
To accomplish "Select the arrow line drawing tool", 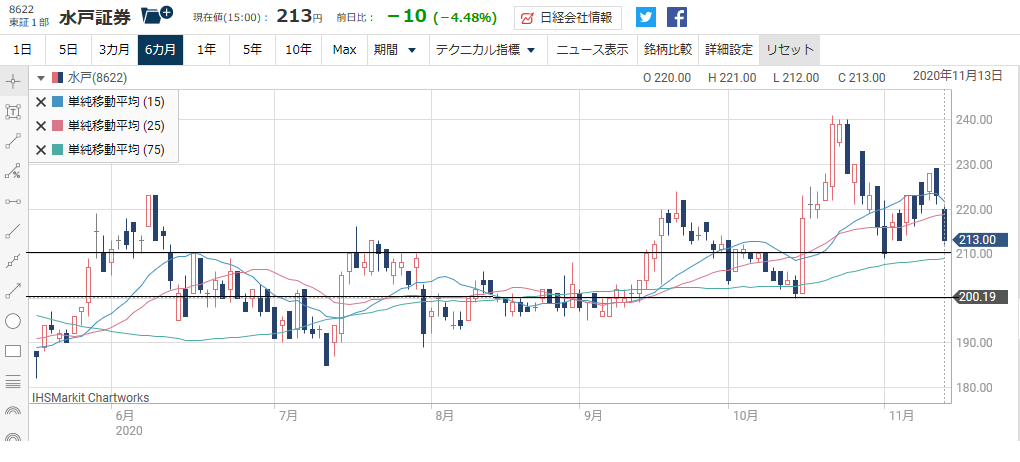I will point(13,291).
